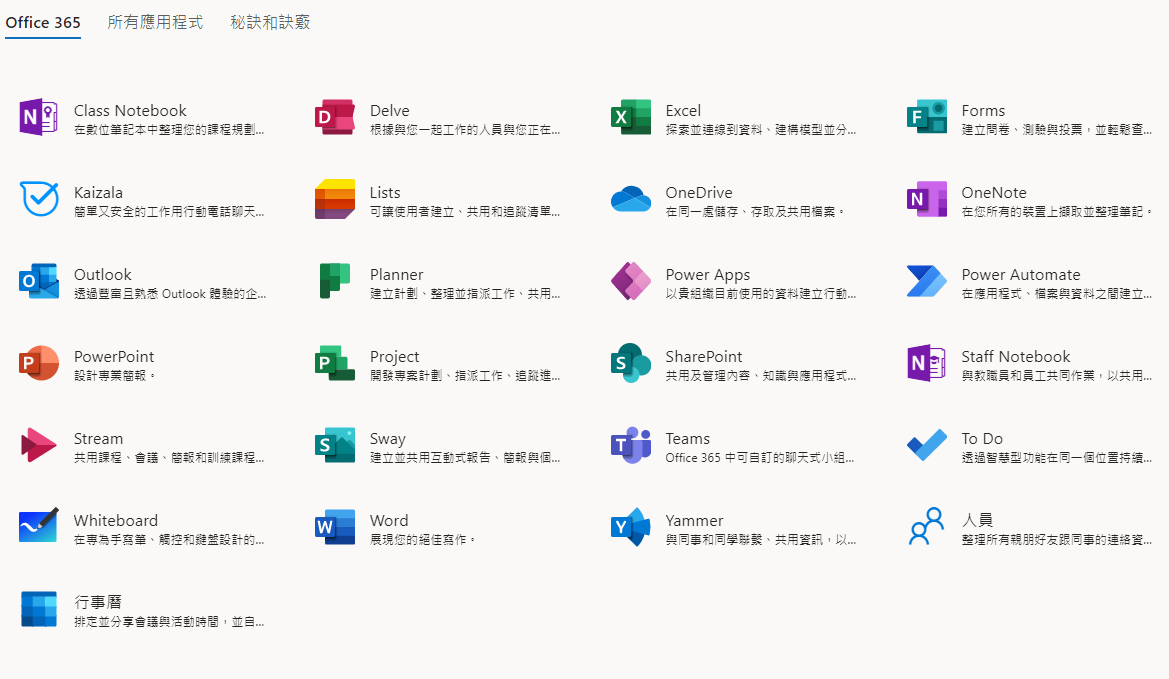
Task: Open the Stream play icon
Action: (x=39, y=445)
